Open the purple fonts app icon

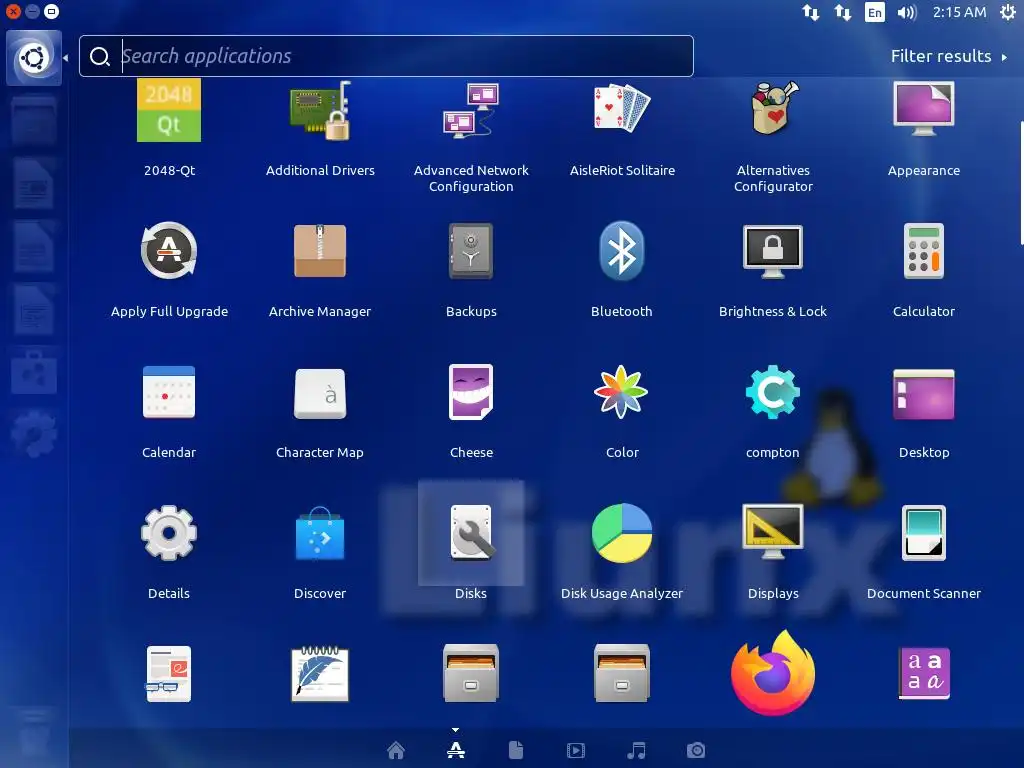click(923, 673)
